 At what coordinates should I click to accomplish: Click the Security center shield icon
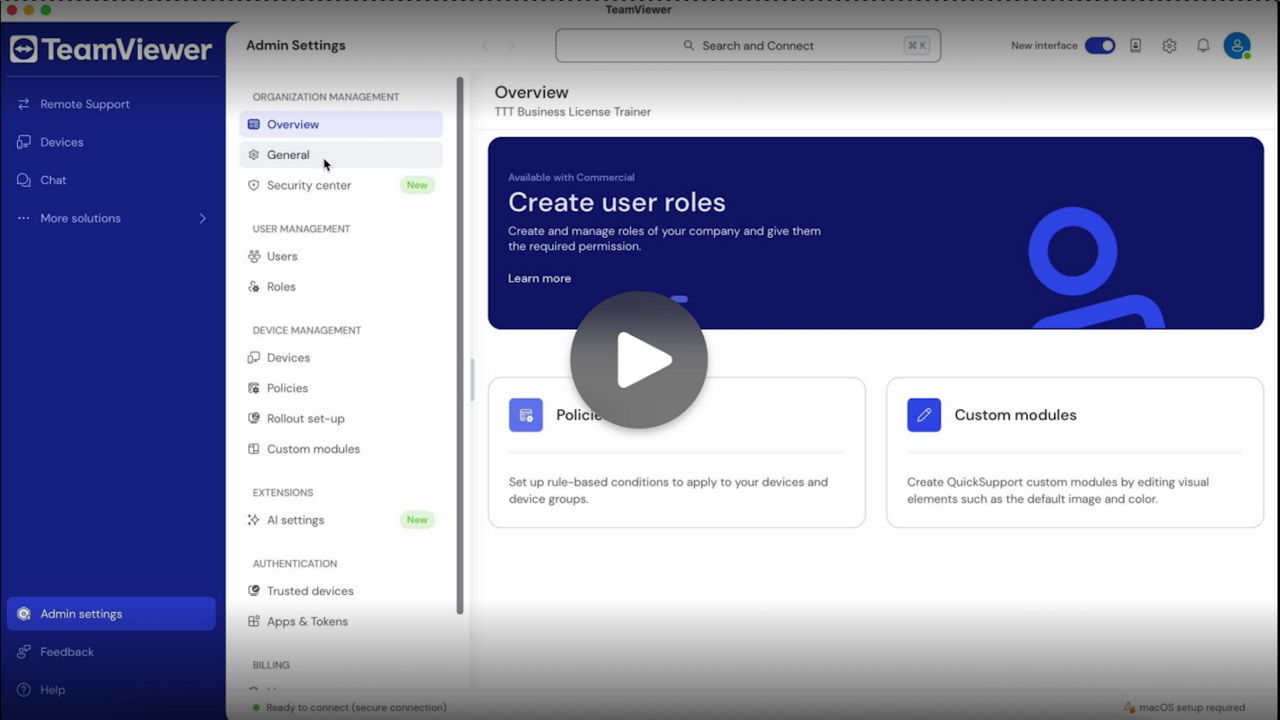click(x=254, y=185)
